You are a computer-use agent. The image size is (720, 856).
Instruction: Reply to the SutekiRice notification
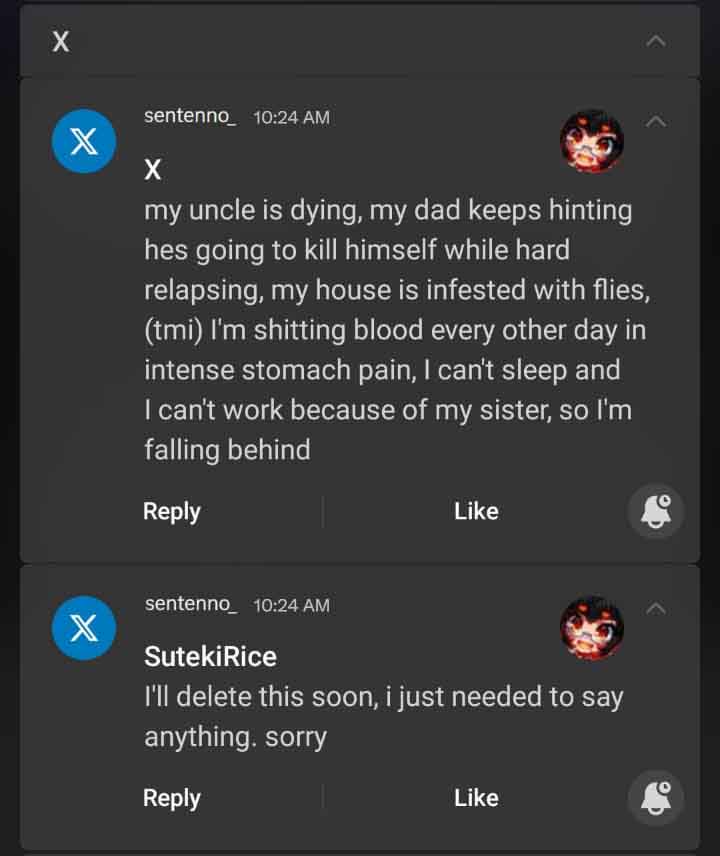click(172, 798)
